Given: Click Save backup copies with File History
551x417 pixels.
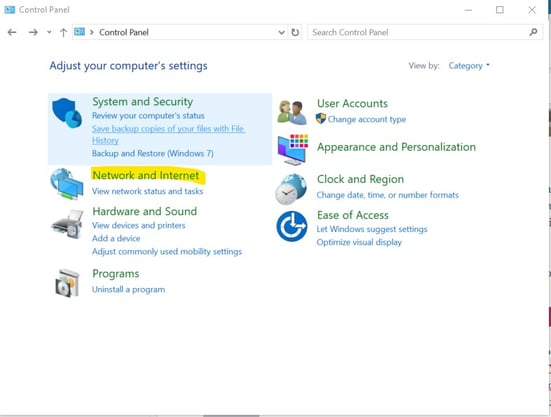Looking at the screenshot, I should (x=168, y=134).
